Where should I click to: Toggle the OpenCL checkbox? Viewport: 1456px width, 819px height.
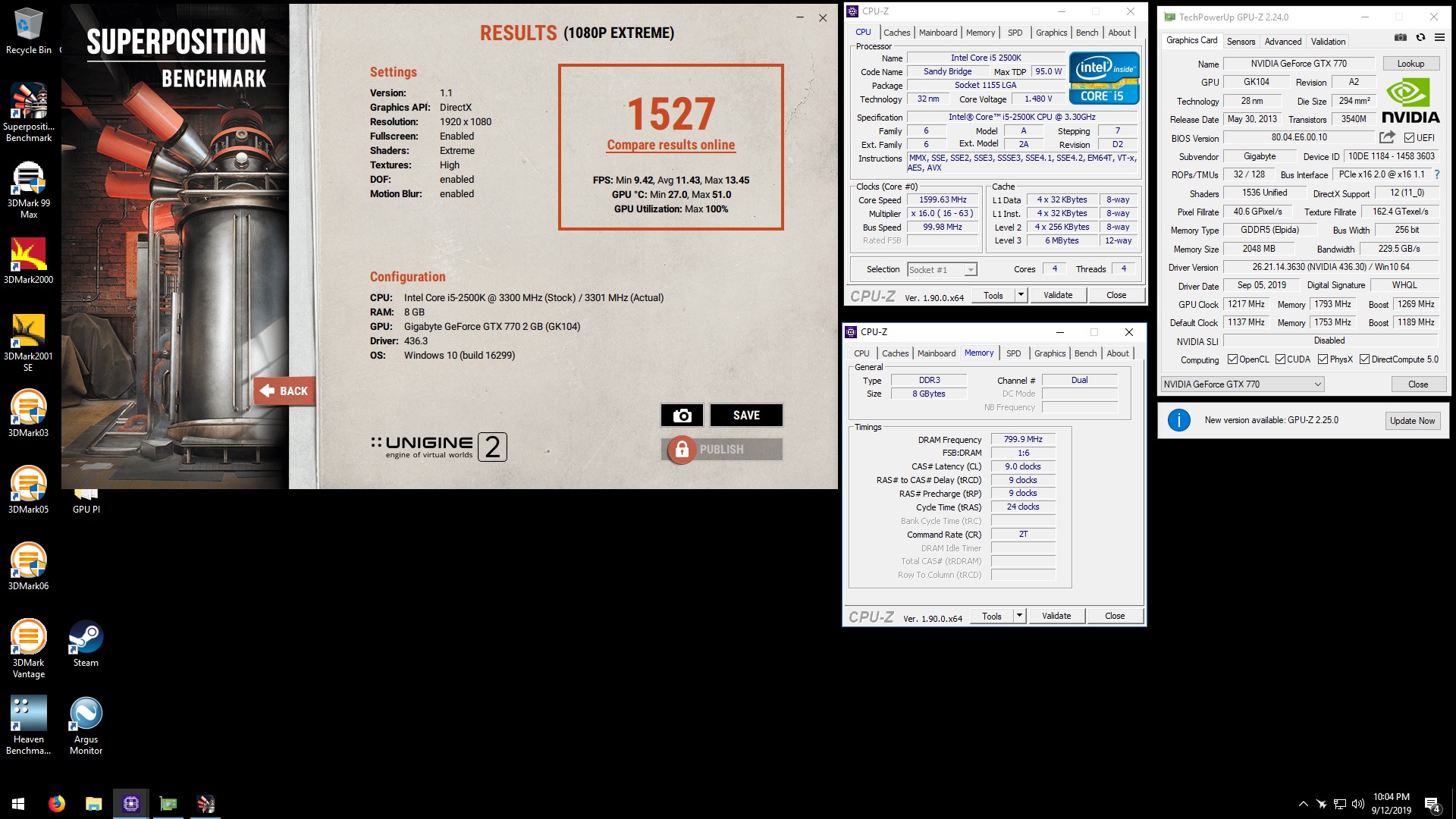point(1232,359)
